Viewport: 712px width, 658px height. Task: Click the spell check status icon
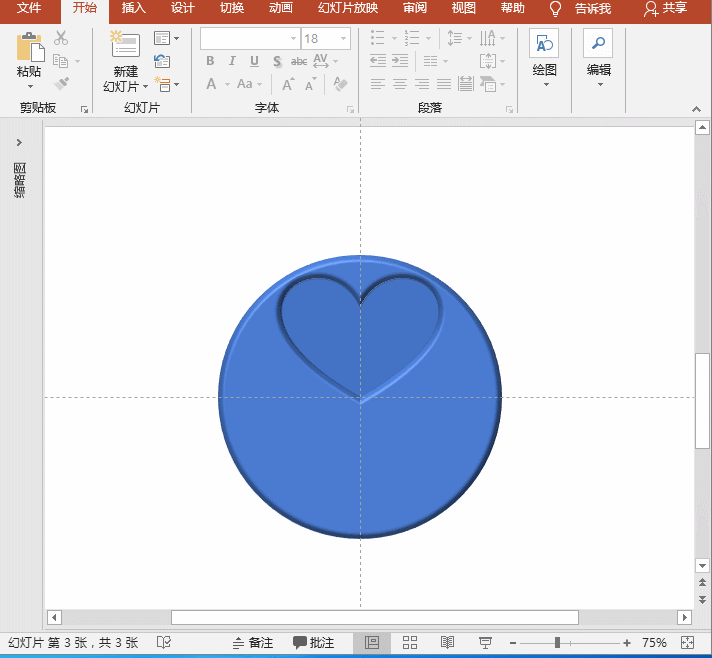click(163, 643)
